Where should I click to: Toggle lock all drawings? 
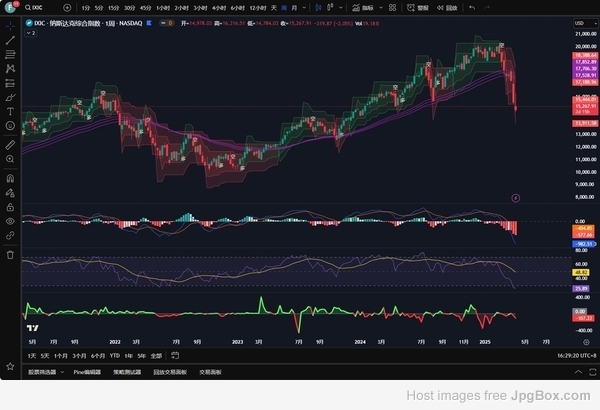(x=10, y=206)
